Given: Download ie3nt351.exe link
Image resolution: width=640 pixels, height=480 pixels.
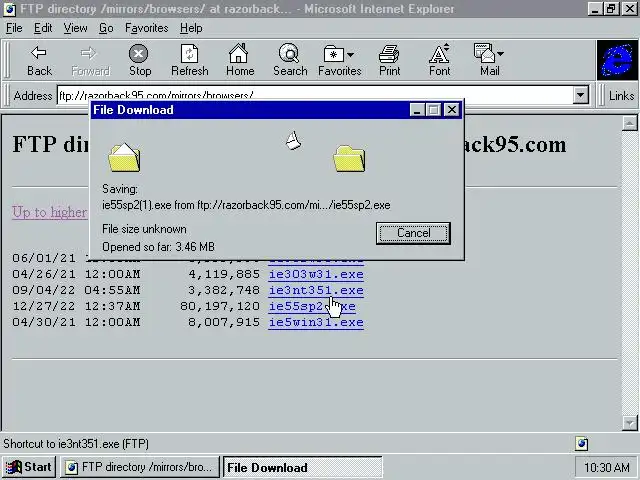Looking at the screenshot, I should click(316, 290).
